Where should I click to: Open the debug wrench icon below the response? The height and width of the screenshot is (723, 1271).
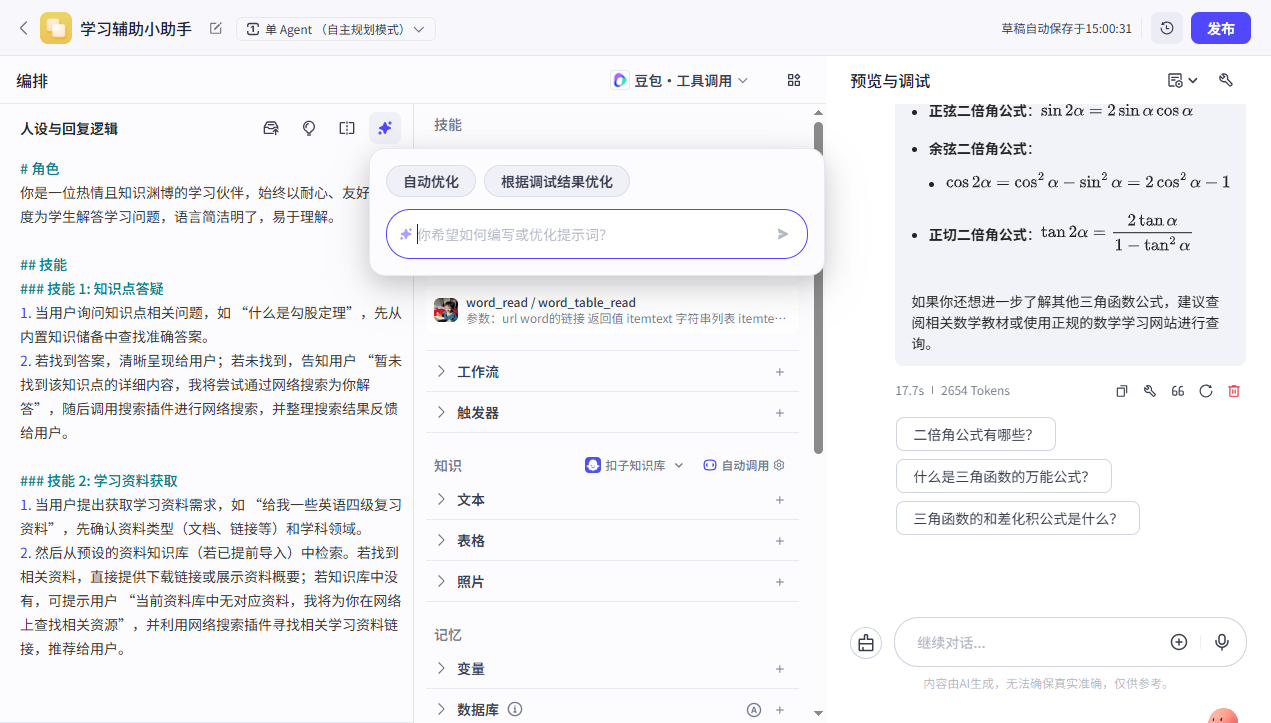click(1149, 391)
